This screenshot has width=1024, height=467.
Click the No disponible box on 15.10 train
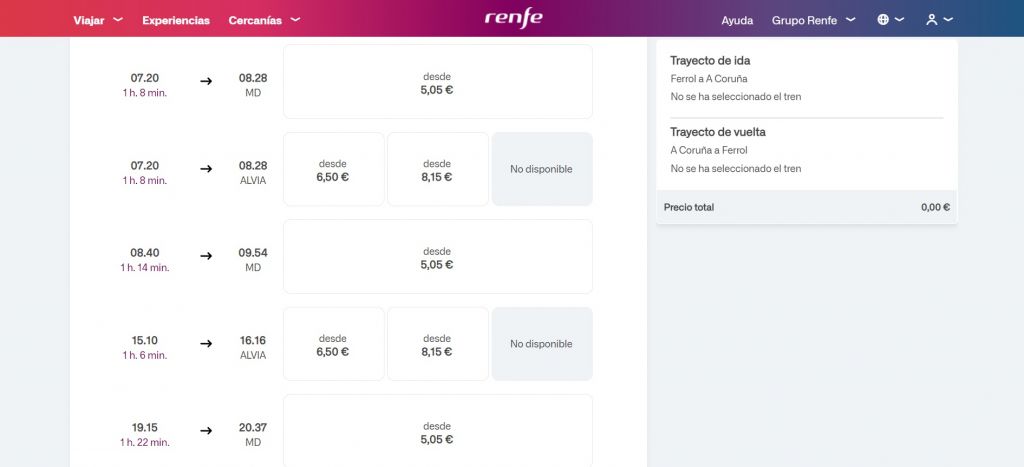click(542, 344)
